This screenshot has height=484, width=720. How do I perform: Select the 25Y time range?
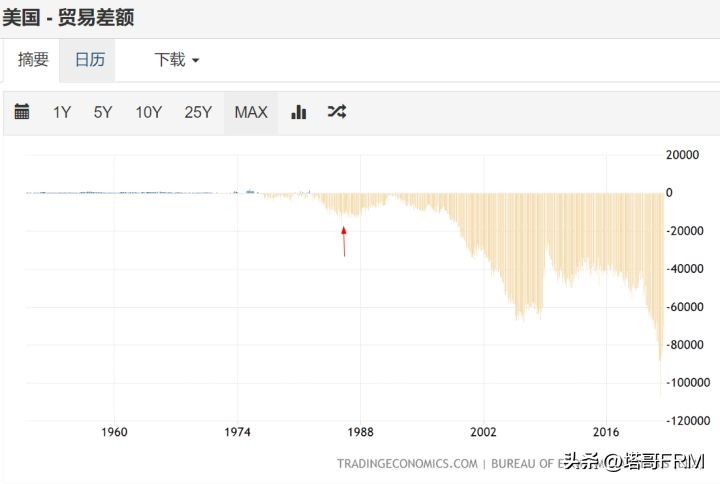(198, 112)
